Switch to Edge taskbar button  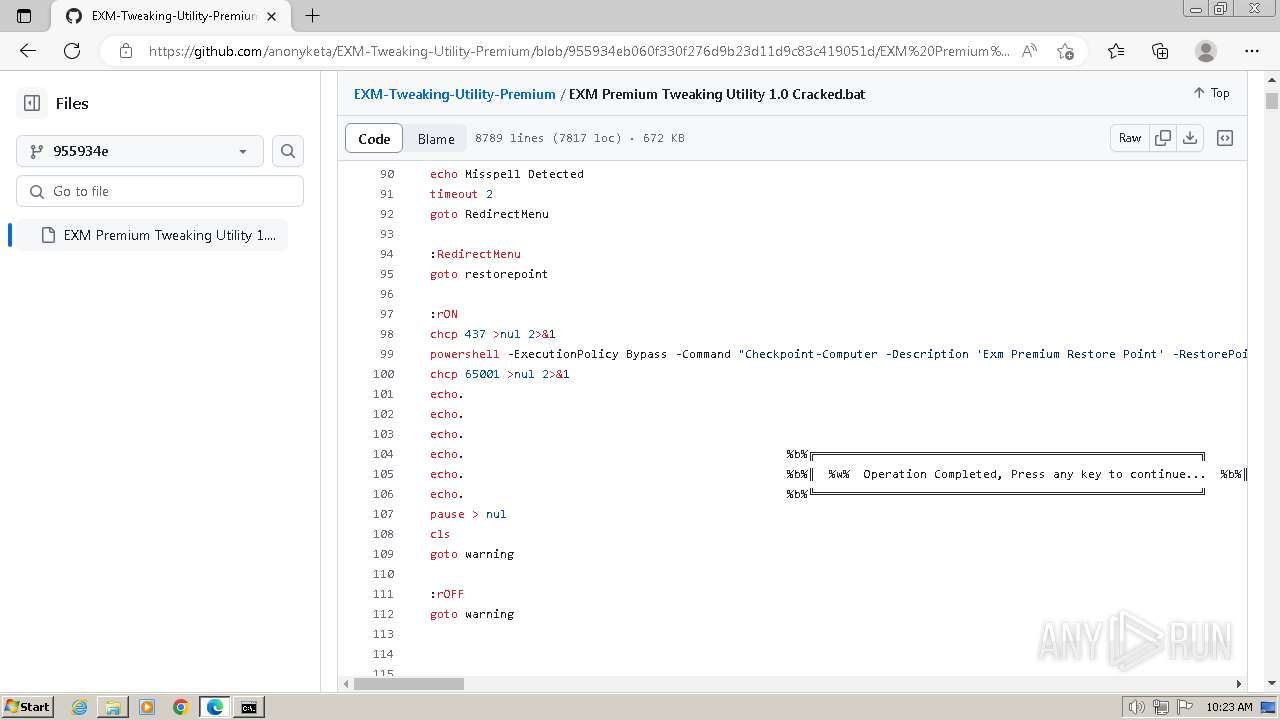pyautogui.click(x=215, y=707)
